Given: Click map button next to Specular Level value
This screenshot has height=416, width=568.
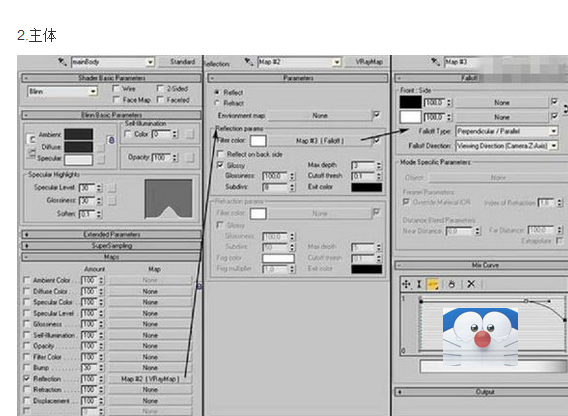Looking at the screenshot, I should click(x=112, y=187).
